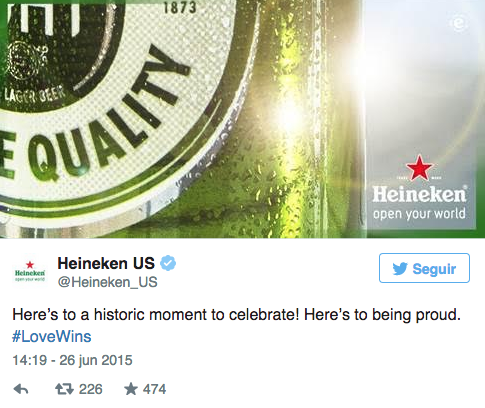
Task: Open the 14:19 - 26 jun 2015 timestamp
Action: click(72, 360)
